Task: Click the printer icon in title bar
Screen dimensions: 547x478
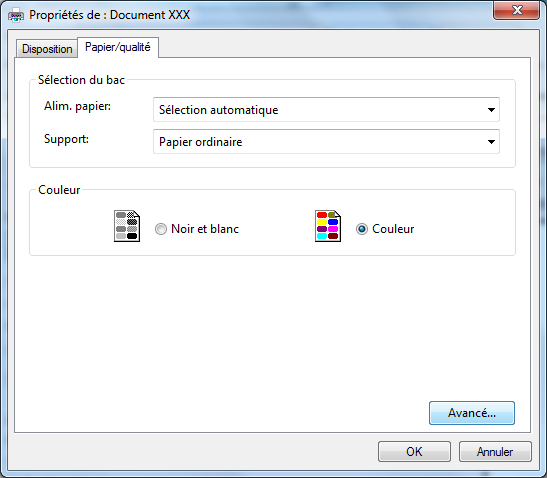Action: (x=16, y=15)
